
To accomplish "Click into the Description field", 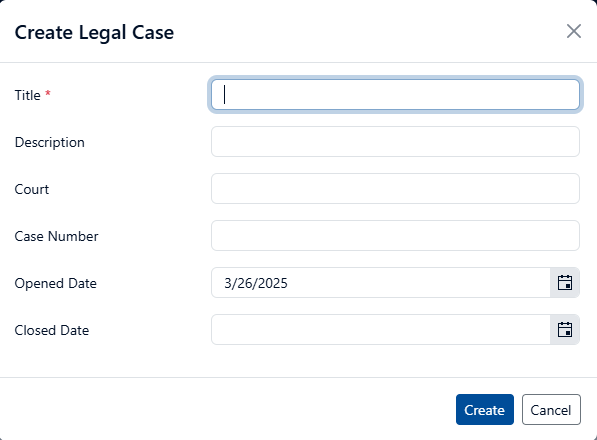I will 395,142.
